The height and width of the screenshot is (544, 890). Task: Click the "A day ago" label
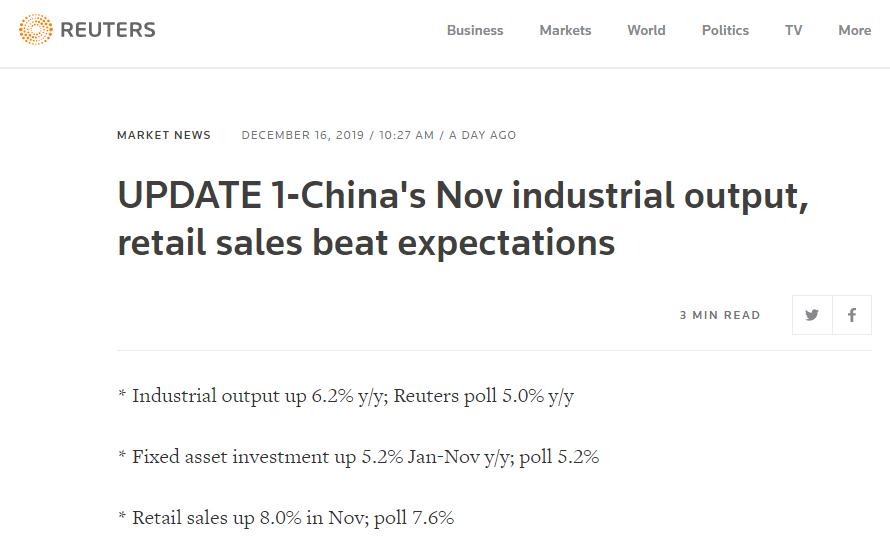point(482,135)
